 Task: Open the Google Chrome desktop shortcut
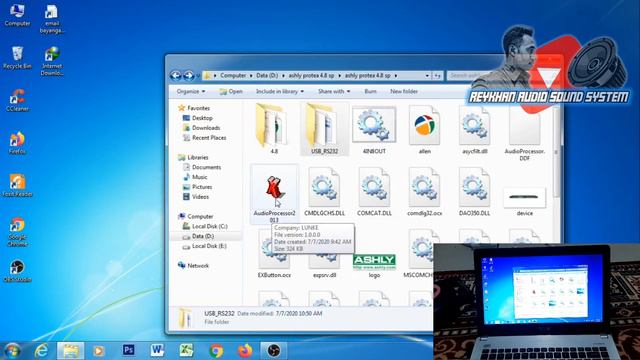[x=17, y=232]
